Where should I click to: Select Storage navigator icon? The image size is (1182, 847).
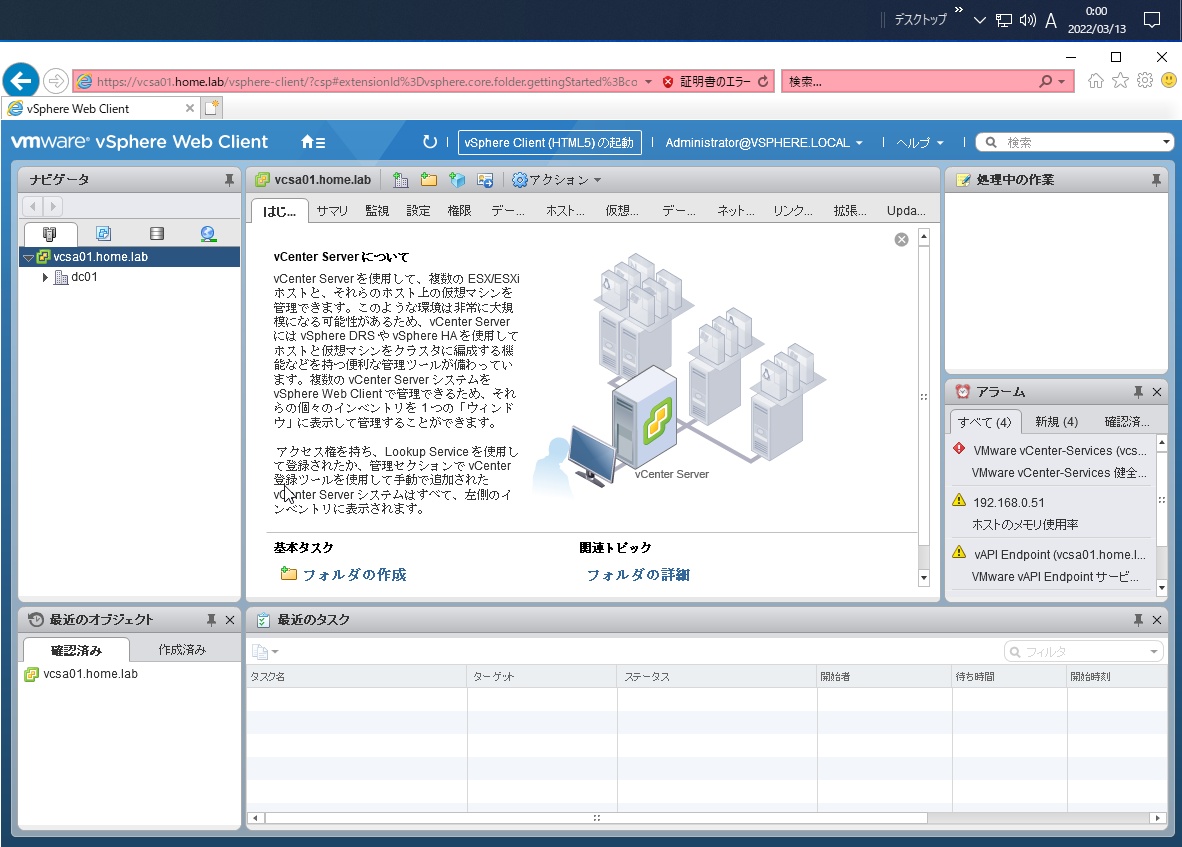[156, 234]
